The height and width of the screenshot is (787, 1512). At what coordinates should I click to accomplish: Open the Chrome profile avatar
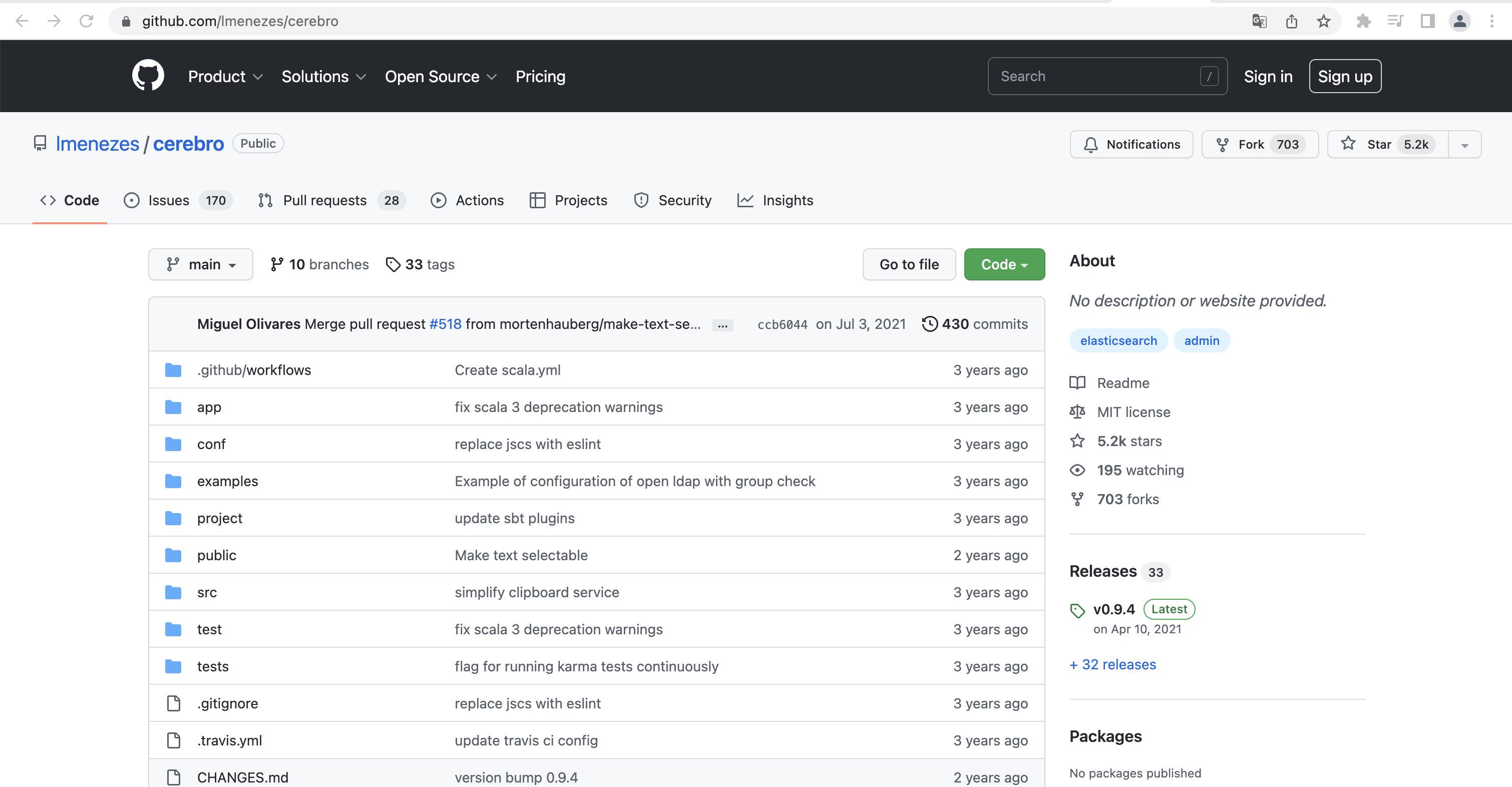pos(1460,21)
